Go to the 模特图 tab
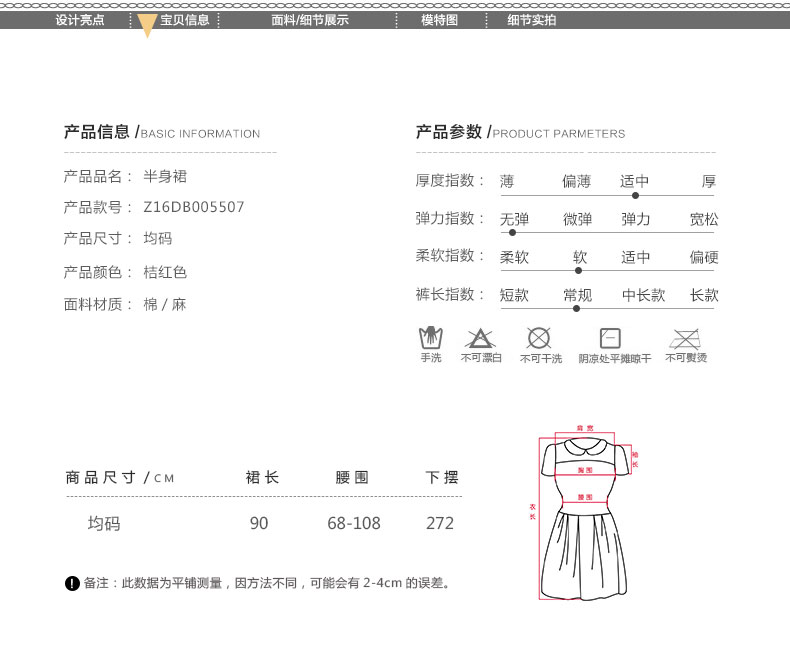 pos(439,20)
